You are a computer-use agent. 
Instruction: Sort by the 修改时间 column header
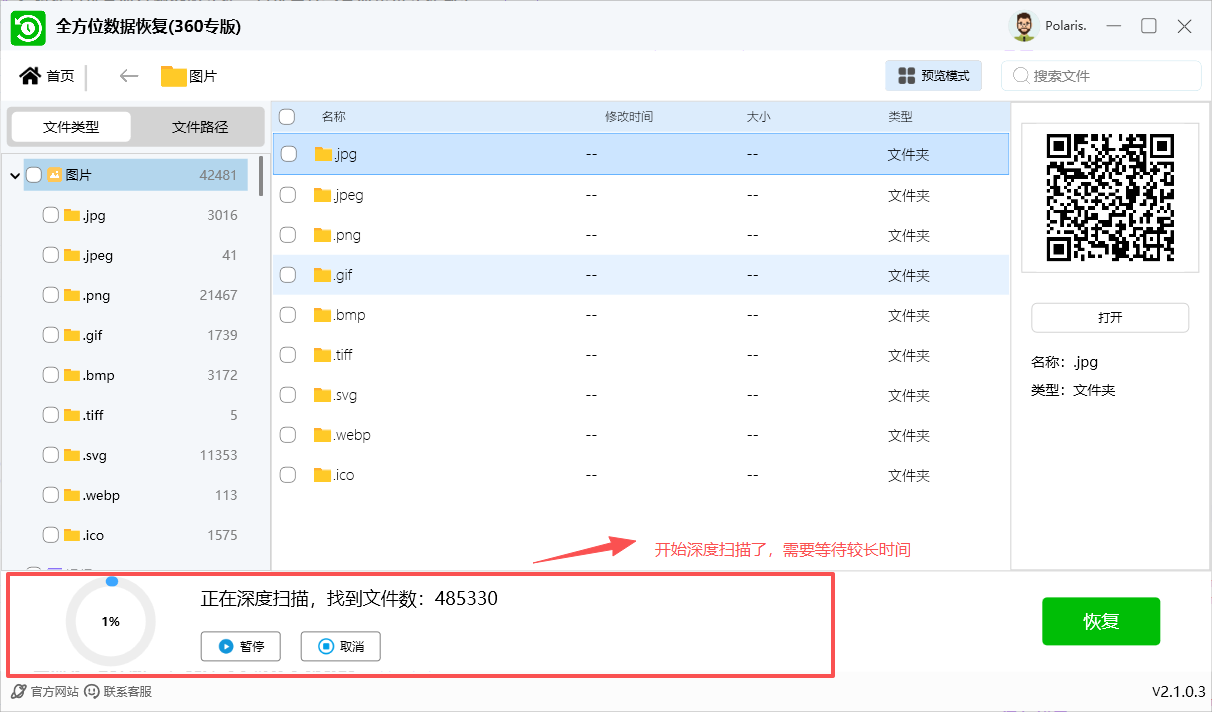coord(628,117)
